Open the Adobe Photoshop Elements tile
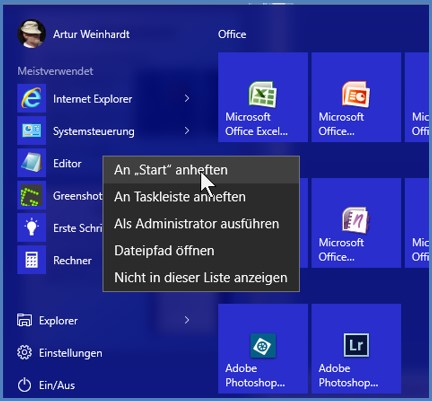Viewport: 432px width, 401px height. (263, 348)
